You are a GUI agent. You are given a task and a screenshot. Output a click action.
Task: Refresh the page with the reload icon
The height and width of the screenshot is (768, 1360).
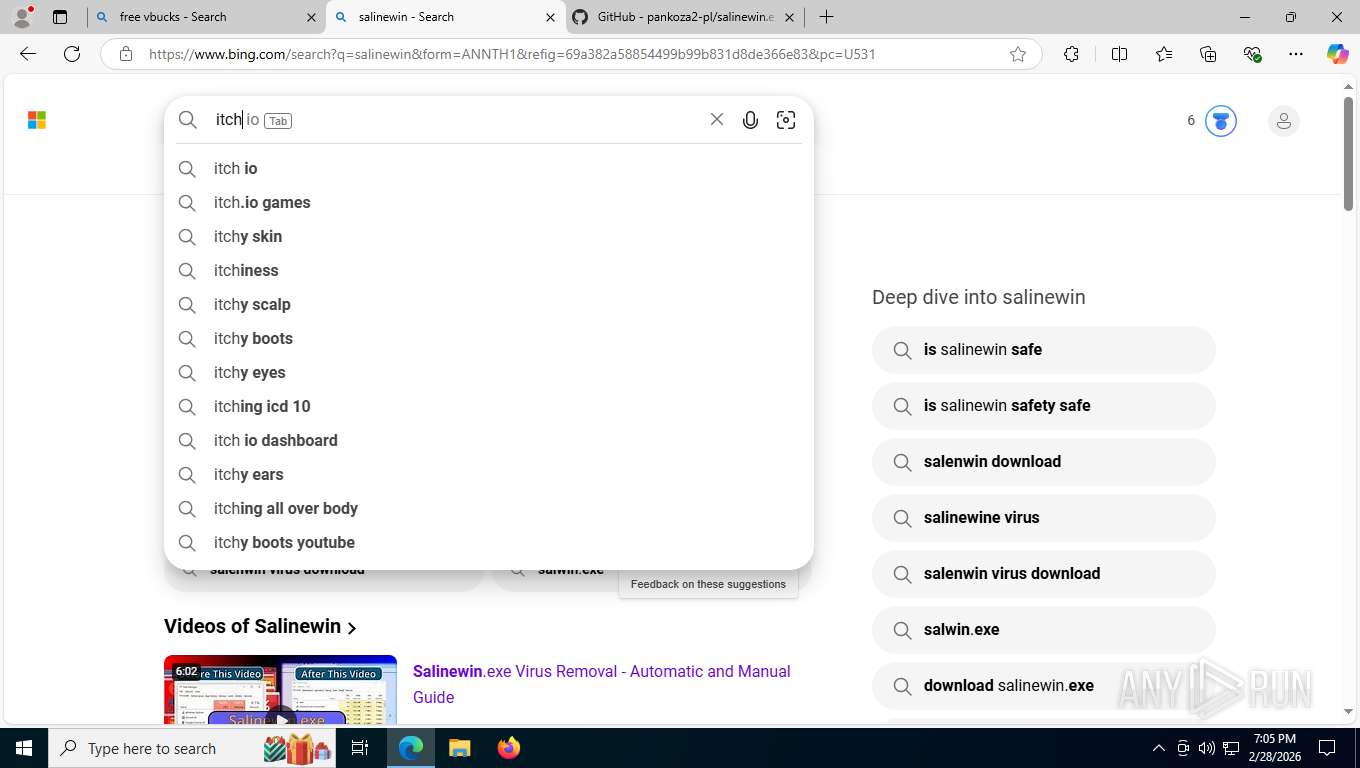(x=72, y=54)
